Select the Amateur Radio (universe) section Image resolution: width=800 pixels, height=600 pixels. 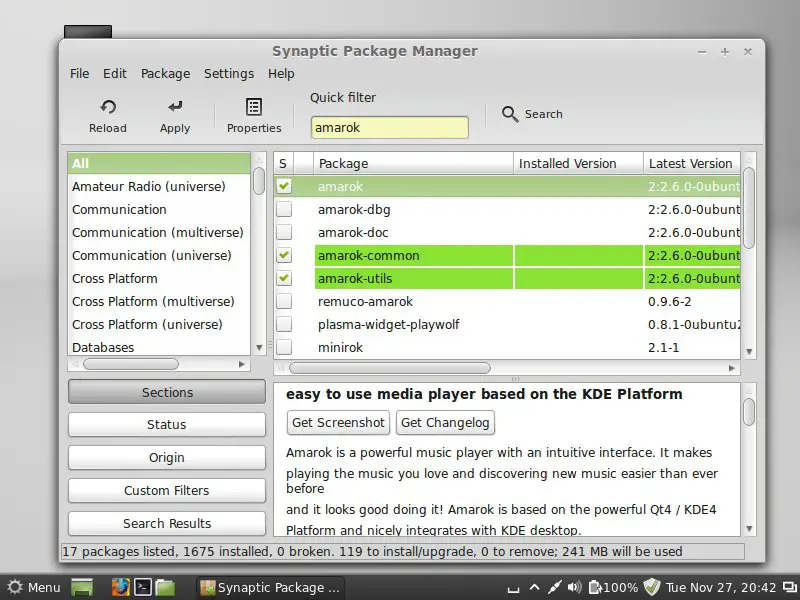pyautogui.click(x=159, y=186)
